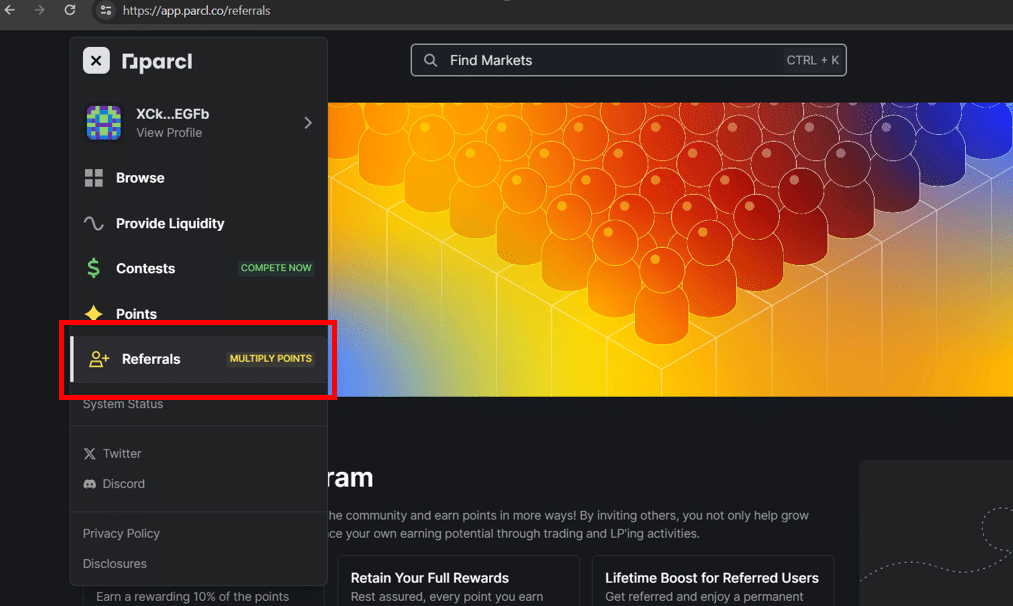Click View Profile link
The image size is (1013, 606).
pyautogui.click(x=169, y=132)
